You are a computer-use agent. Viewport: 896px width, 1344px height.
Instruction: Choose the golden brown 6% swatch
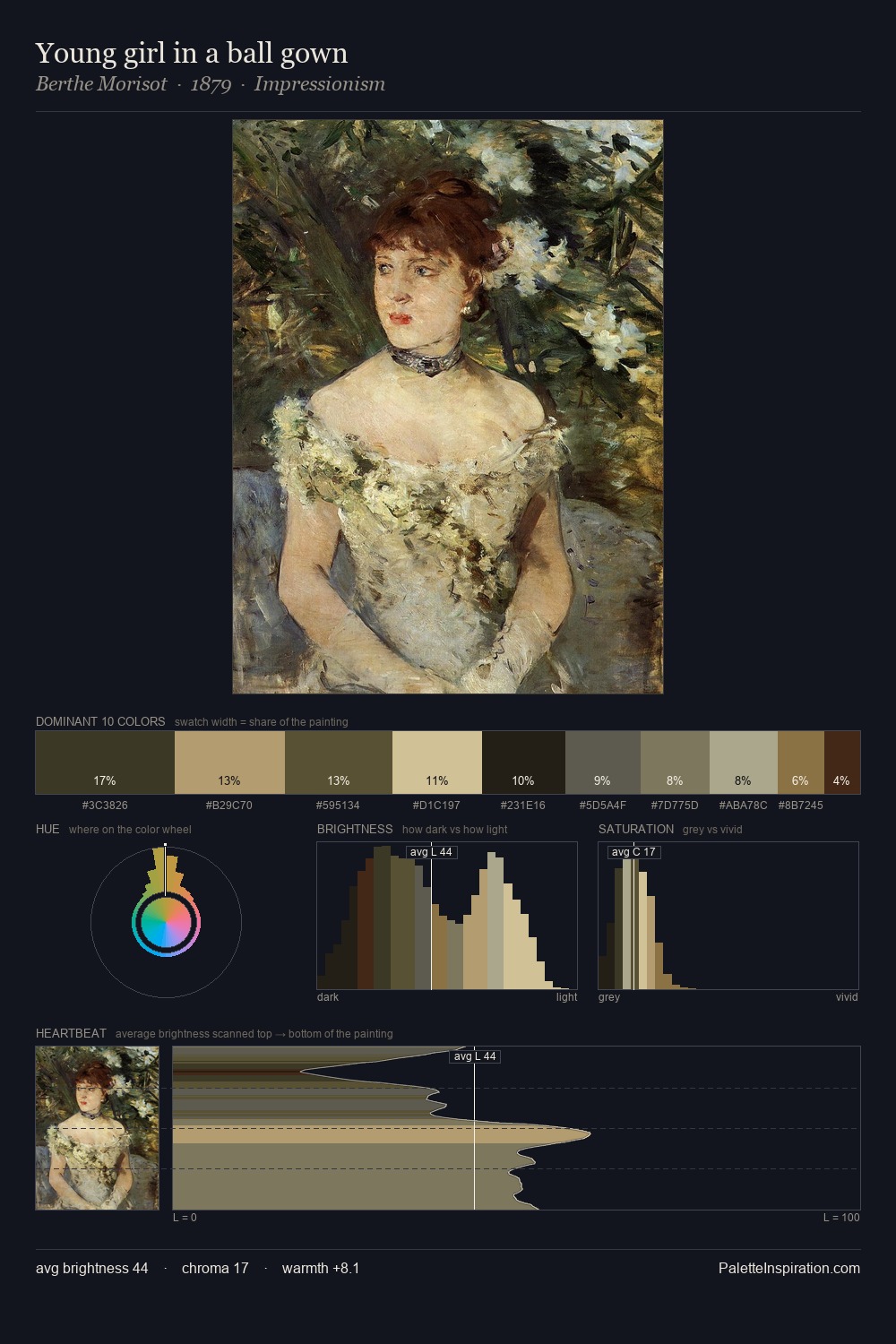click(801, 762)
